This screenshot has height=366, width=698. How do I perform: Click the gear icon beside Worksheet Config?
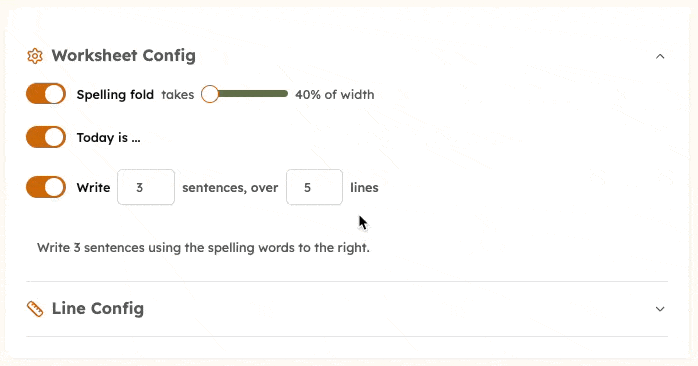[x=35, y=56]
